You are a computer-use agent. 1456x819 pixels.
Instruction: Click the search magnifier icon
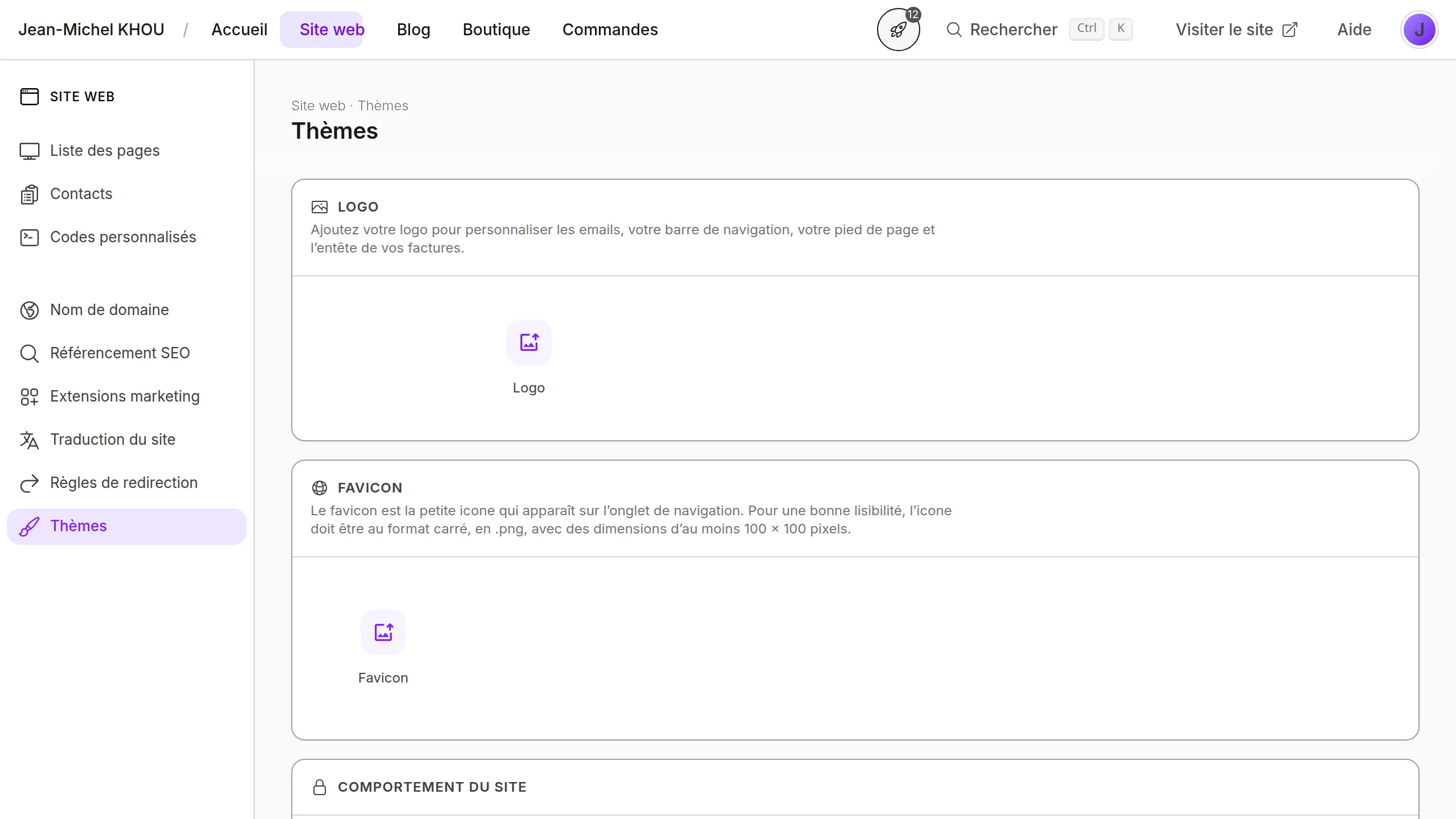pos(954,30)
